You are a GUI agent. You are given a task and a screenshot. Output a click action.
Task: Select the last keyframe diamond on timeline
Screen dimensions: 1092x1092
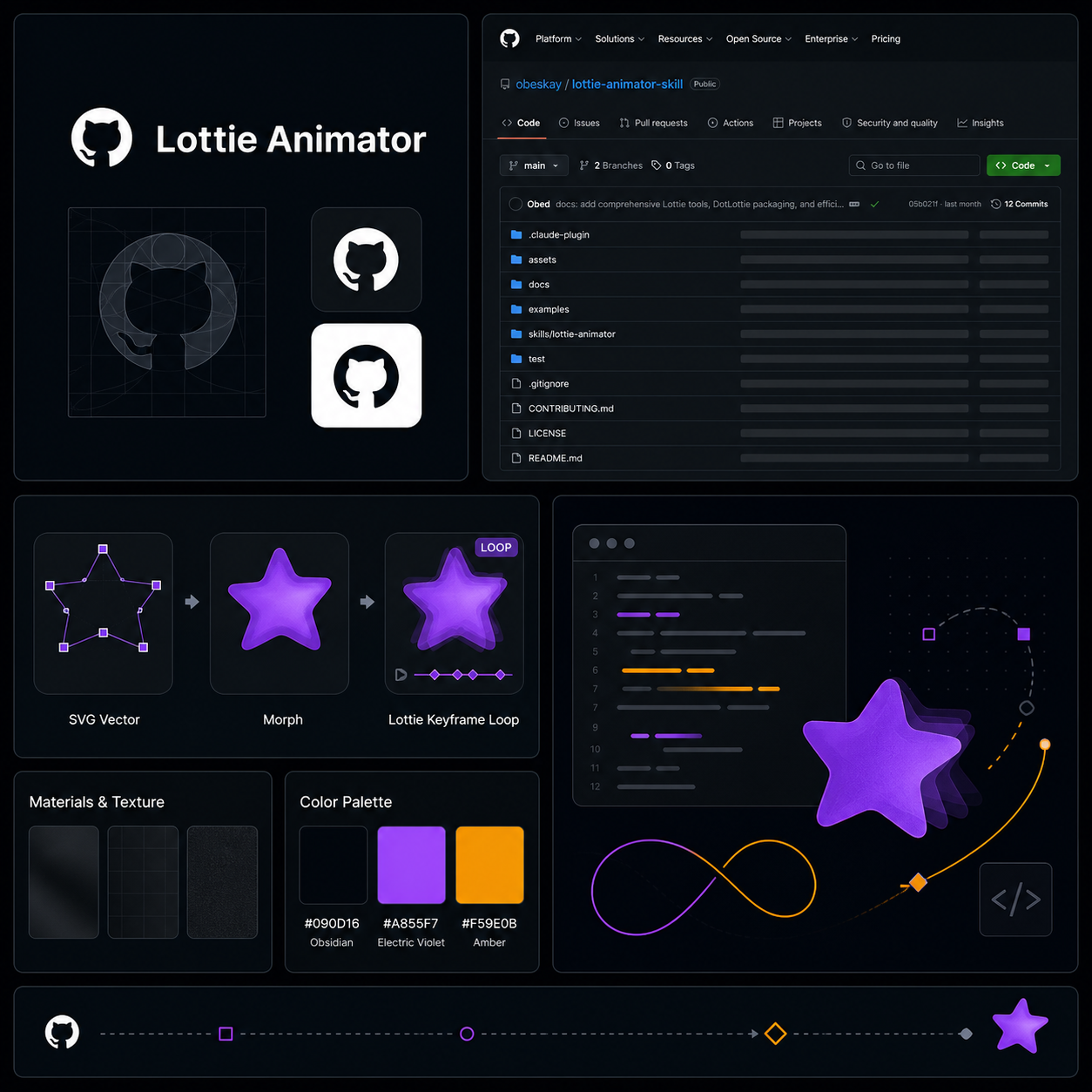501,675
